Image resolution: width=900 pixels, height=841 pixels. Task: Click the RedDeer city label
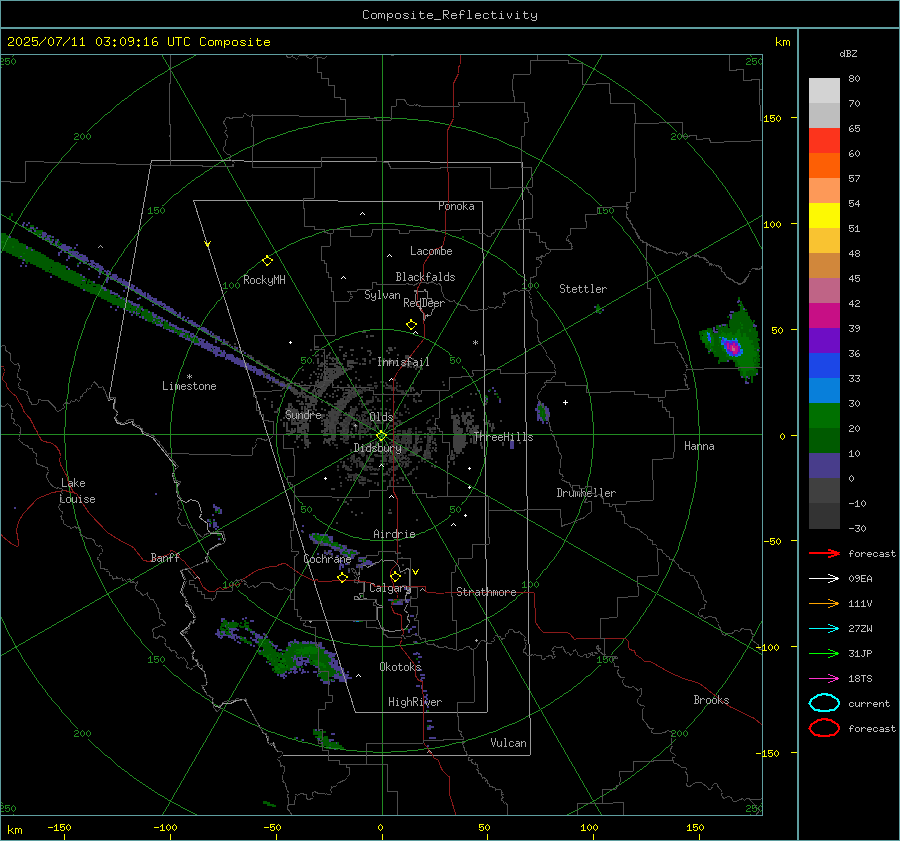click(x=424, y=303)
